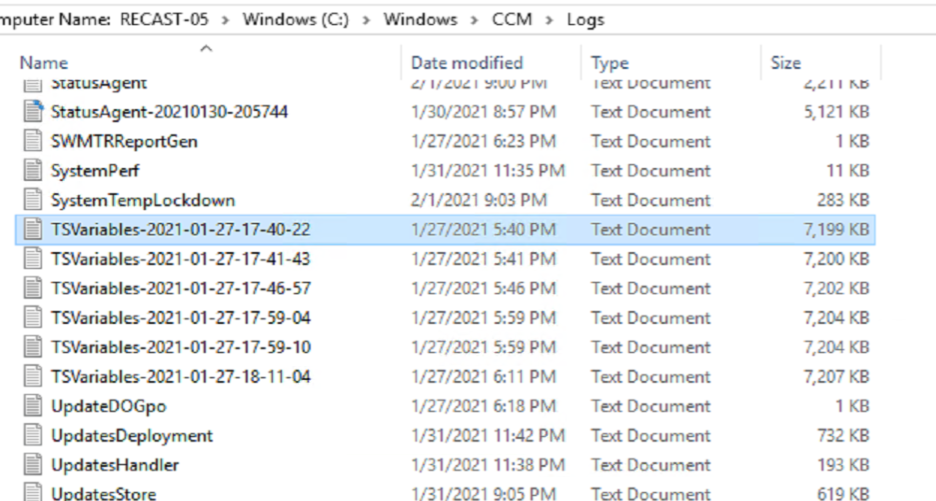This screenshot has width=936, height=501.
Task: Select the UpdatesStore file name
Action: click(x=104, y=493)
